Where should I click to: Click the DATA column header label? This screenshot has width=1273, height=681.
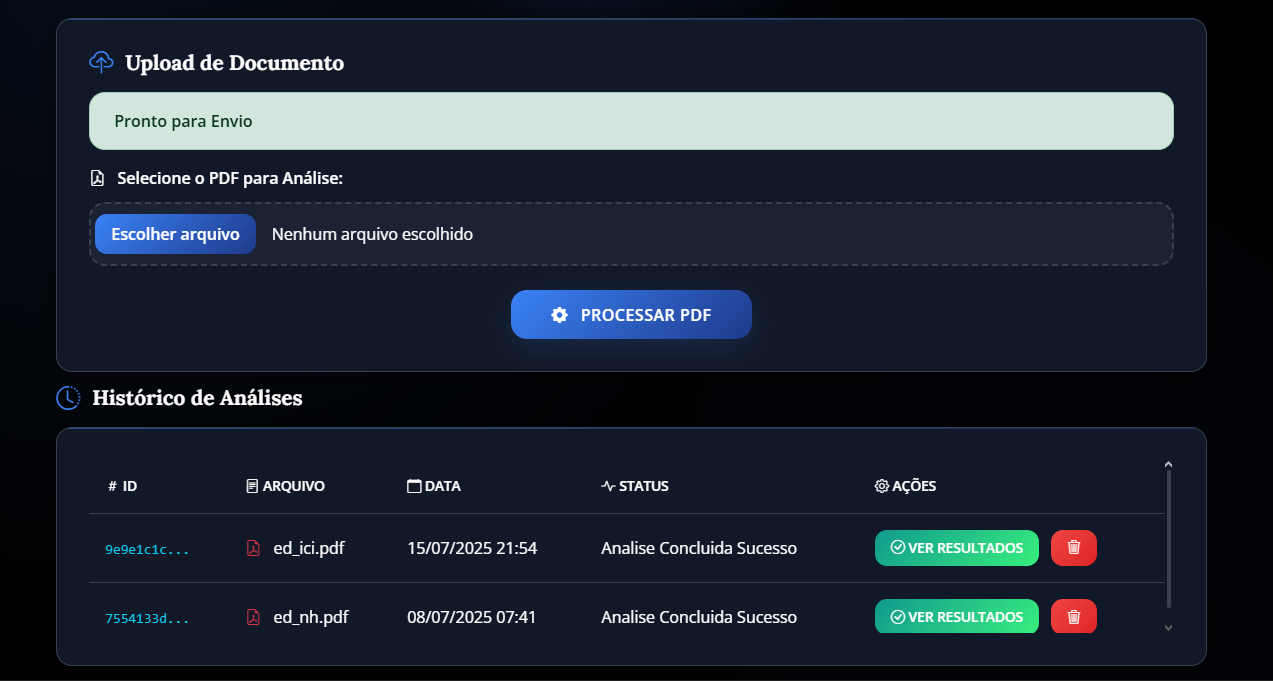coord(443,486)
